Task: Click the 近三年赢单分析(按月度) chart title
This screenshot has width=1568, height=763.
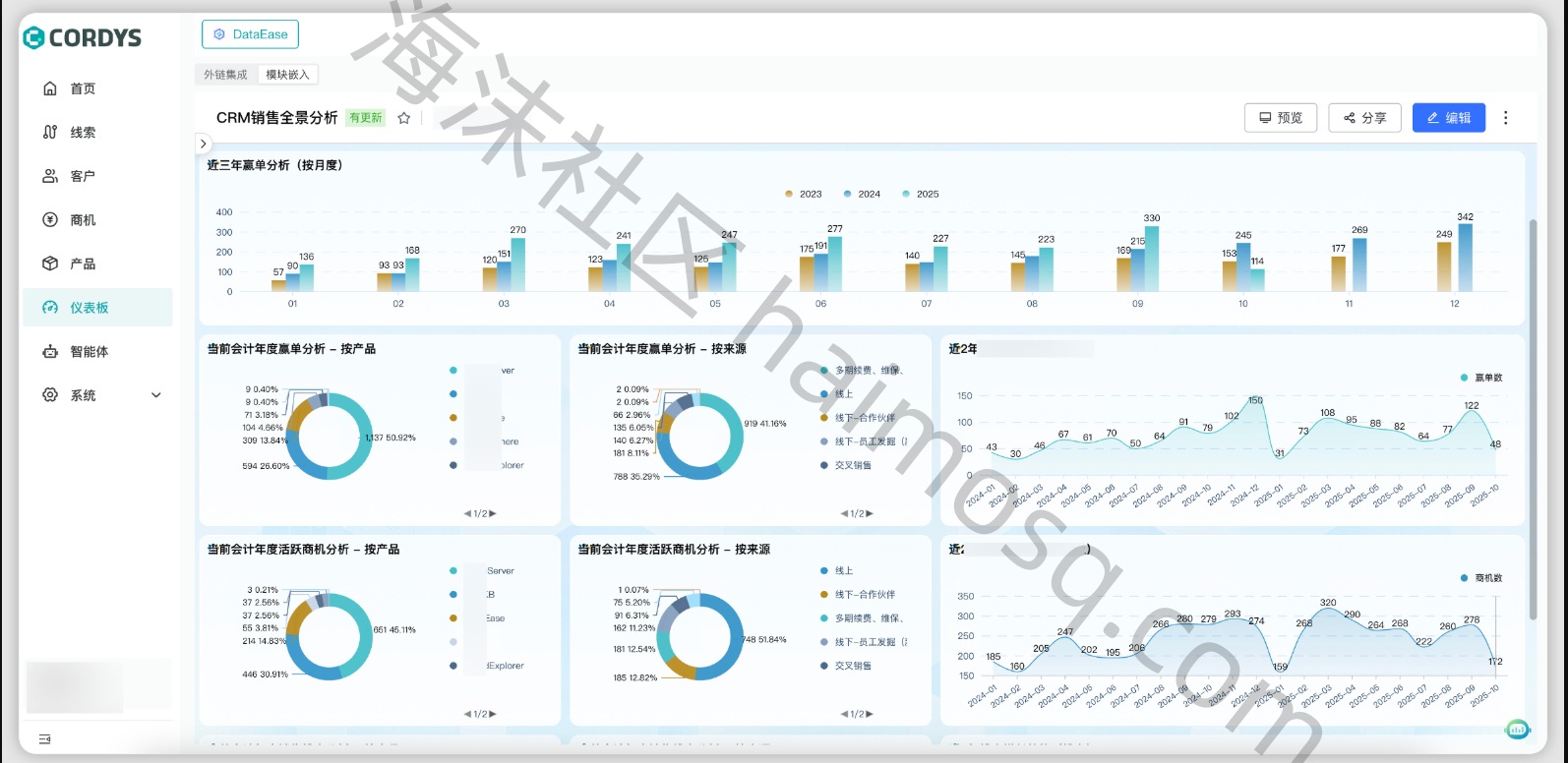Action: 274,165
